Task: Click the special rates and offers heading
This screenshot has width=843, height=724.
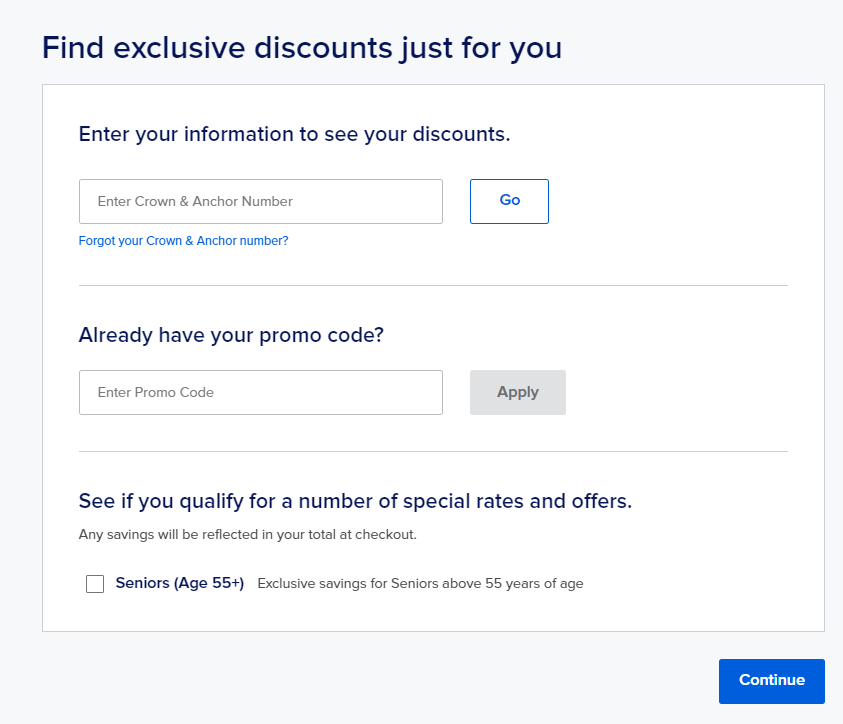Action: click(355, 501)
